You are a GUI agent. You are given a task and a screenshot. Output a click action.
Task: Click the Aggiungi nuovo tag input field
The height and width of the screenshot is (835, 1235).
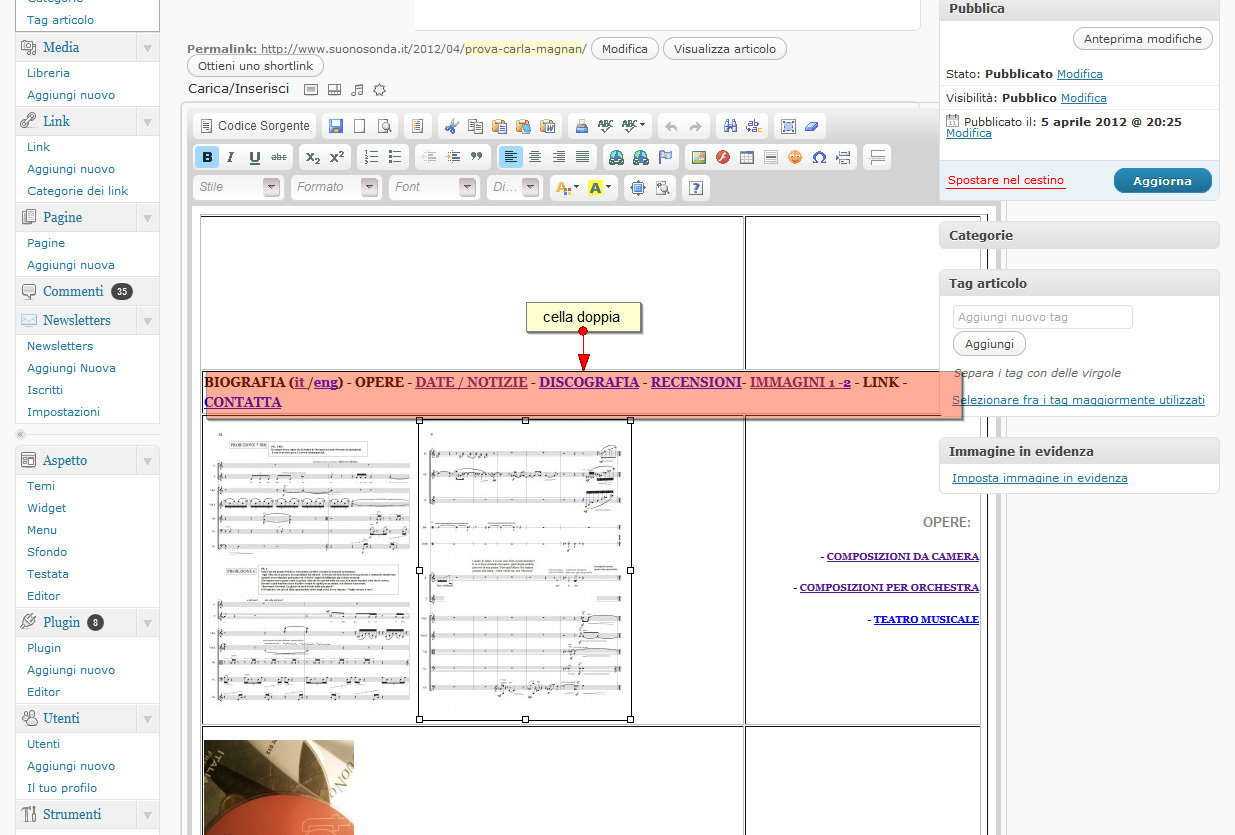1043,317
